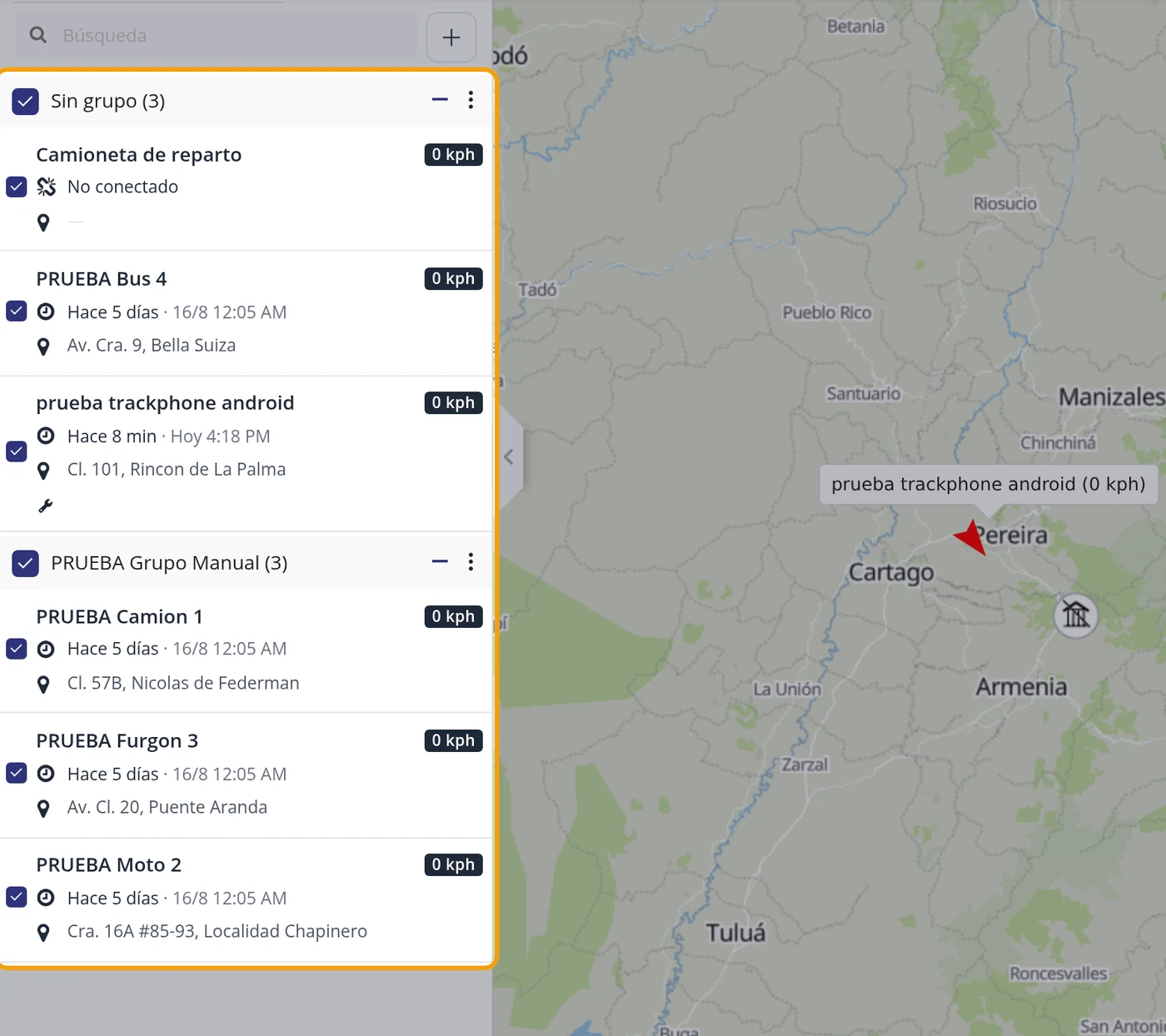Collapse the side panel with the arrow
Image resolution: width=1166 pixels, height=1036 pixels.
coord(509,456)
